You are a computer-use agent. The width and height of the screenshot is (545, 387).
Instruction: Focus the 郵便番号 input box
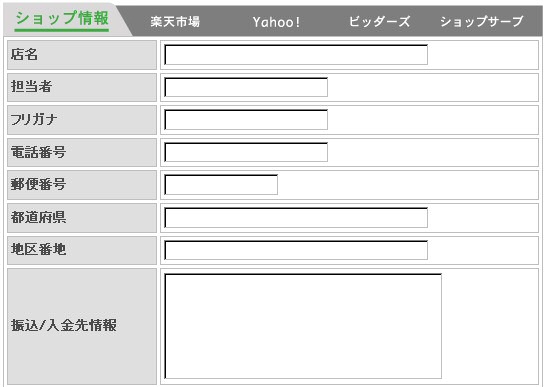[x=221, y=185]
